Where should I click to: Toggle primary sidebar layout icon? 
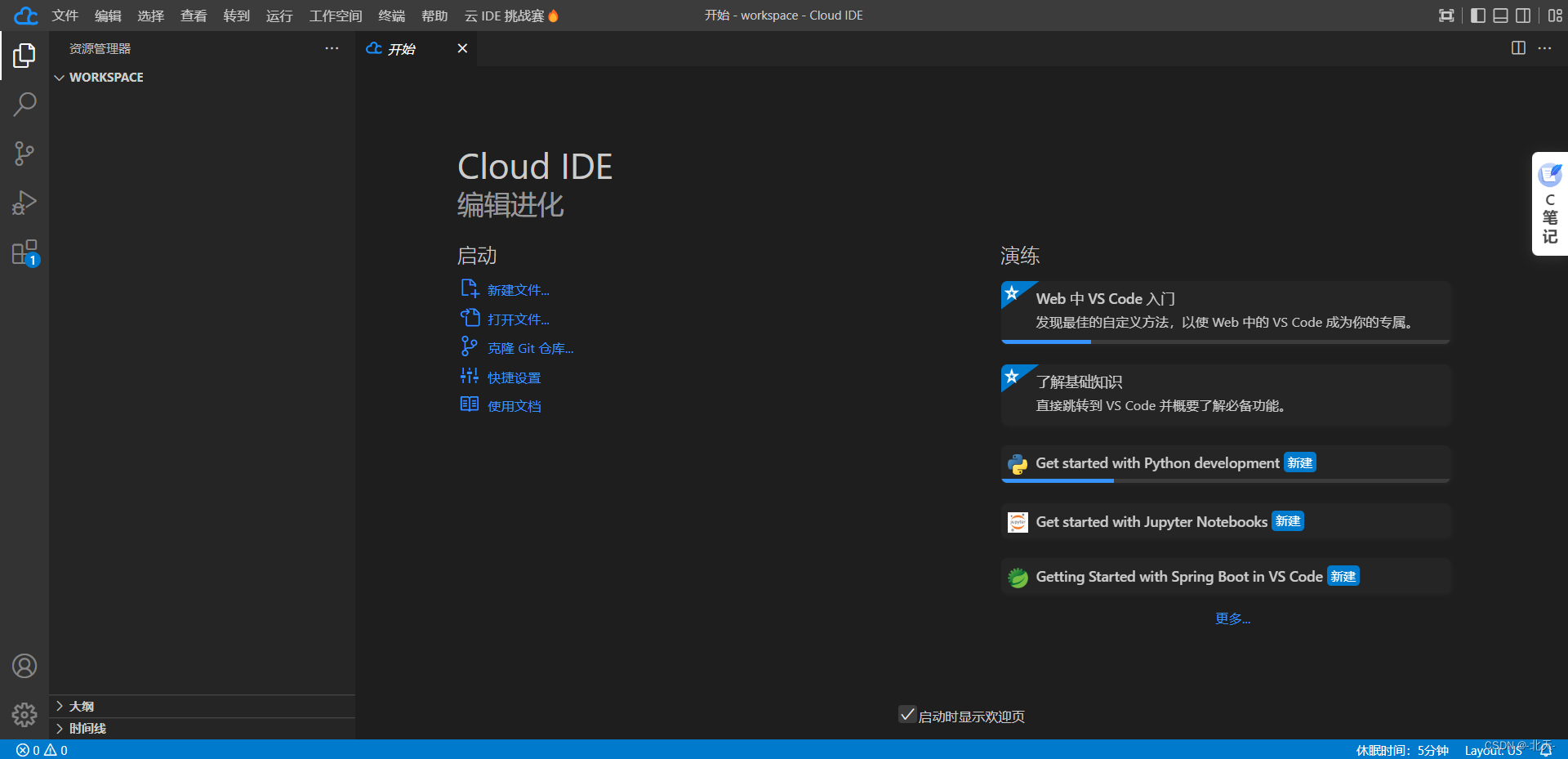tap(1478, 16)
